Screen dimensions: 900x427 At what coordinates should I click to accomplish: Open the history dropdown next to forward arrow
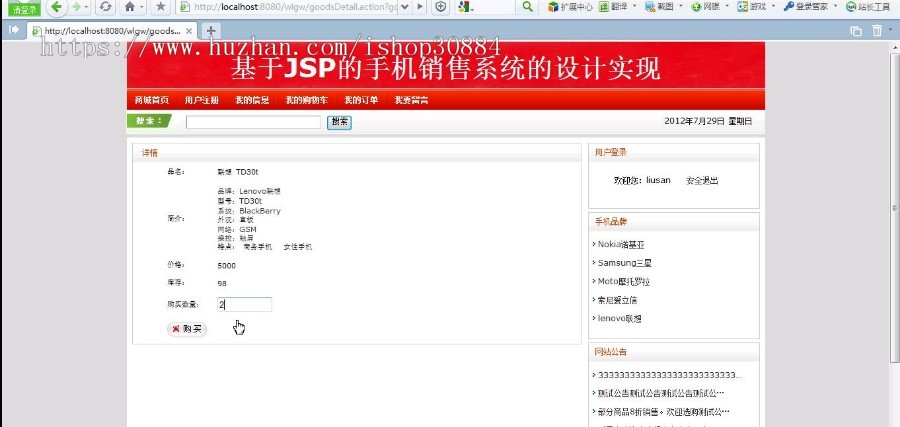(87, 7)
